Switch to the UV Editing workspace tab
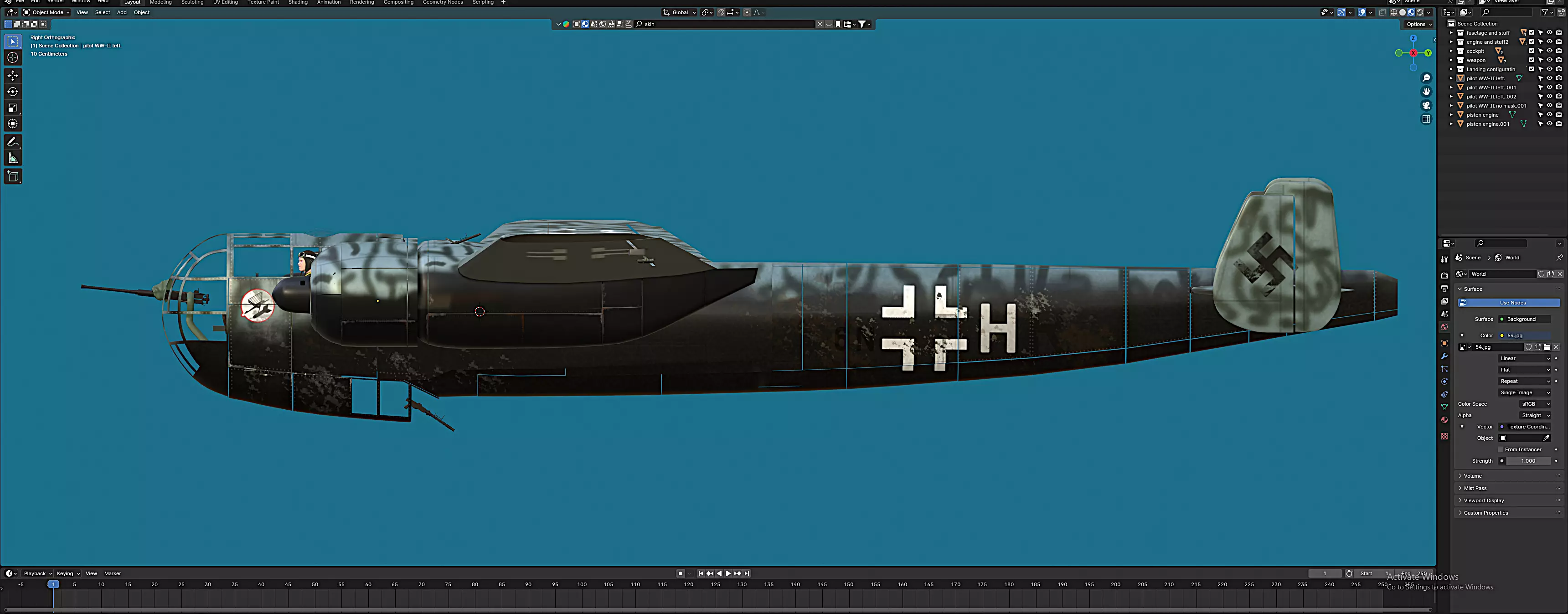 point(225,2)
